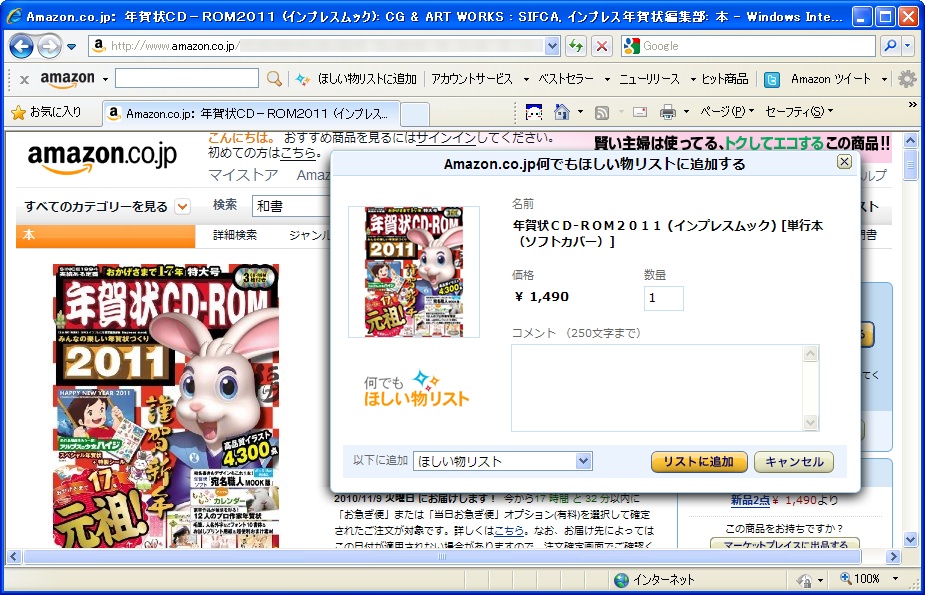
Task: Click the マーケットプレイスに出品する button
Action: [x=785, y=544]
